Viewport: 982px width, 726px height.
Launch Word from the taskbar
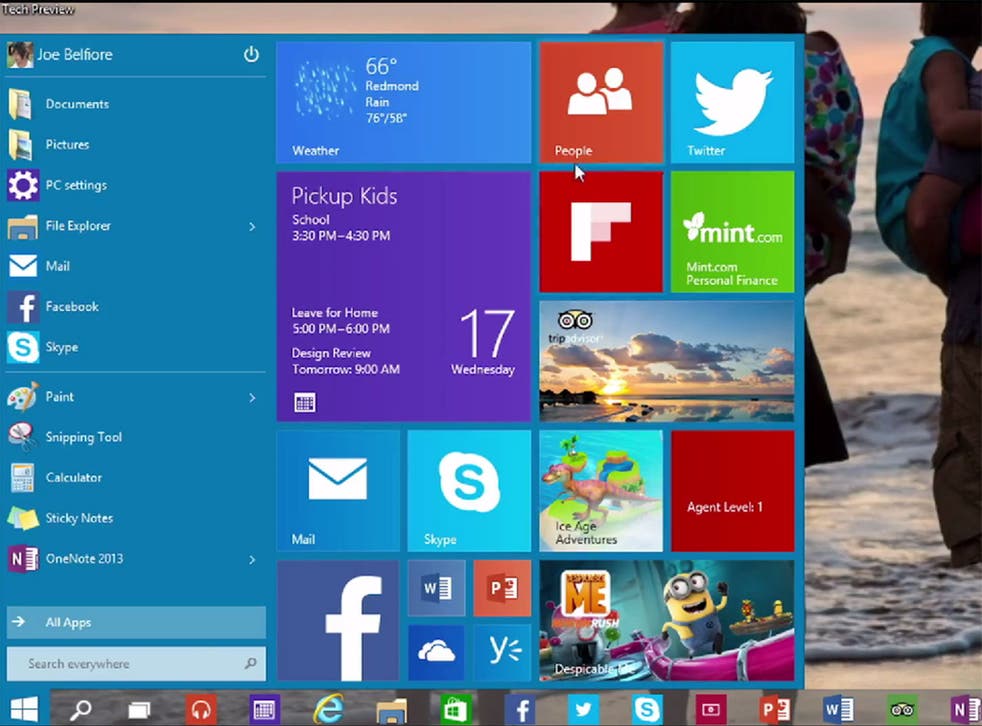tap(838, 709)
